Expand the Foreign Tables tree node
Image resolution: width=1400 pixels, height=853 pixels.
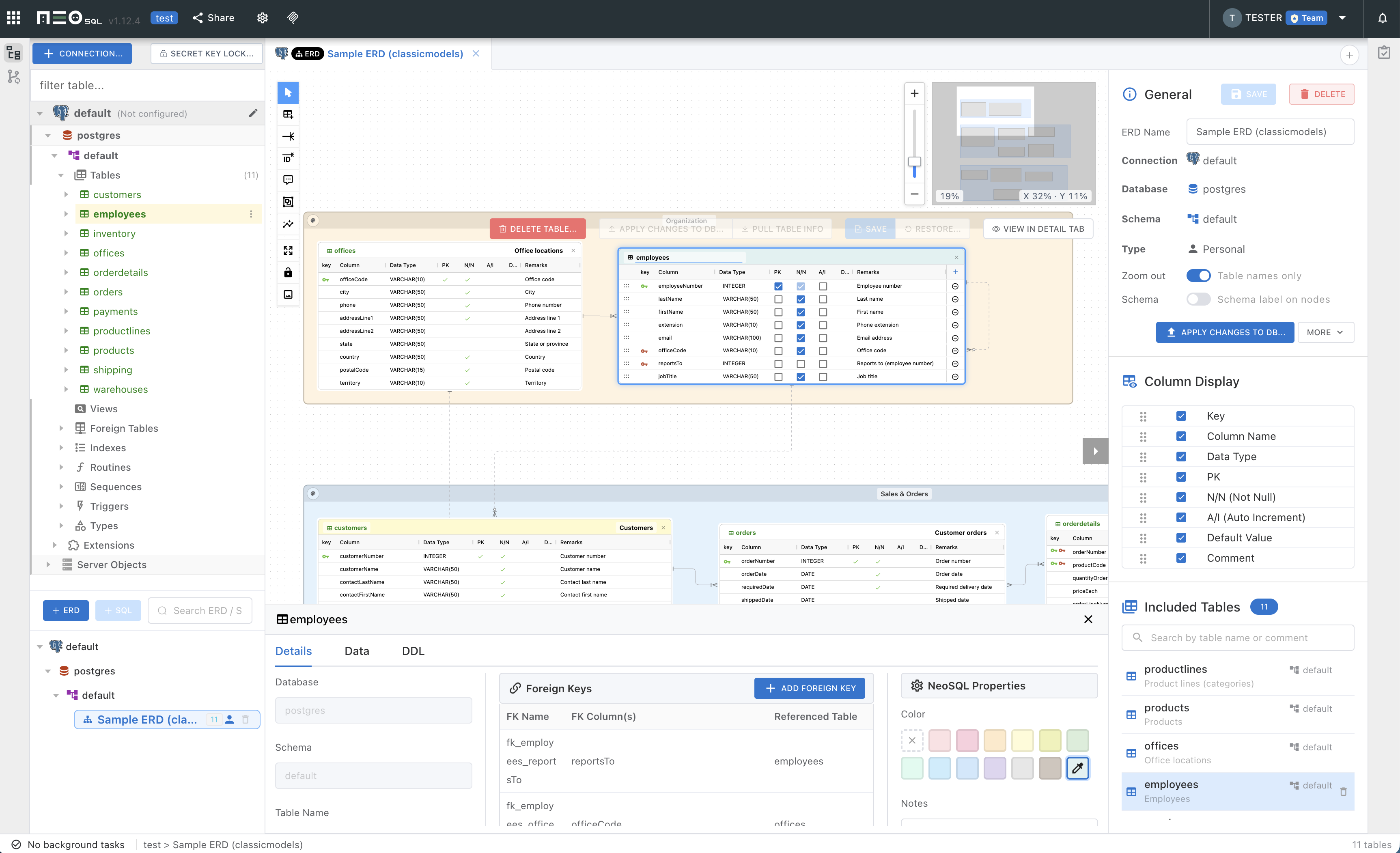[x=61, y=428]
